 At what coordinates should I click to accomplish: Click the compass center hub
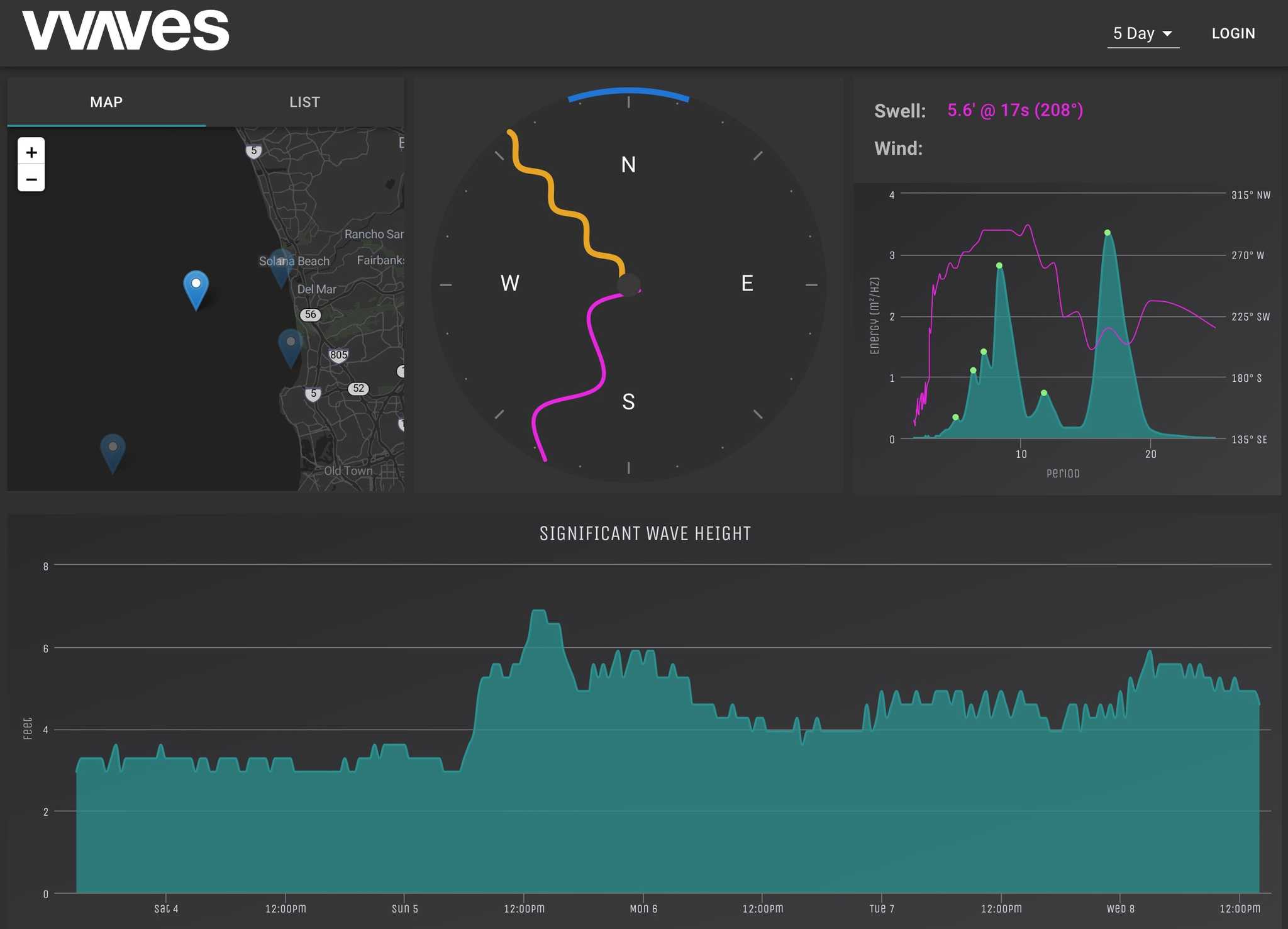pos(628,285)
